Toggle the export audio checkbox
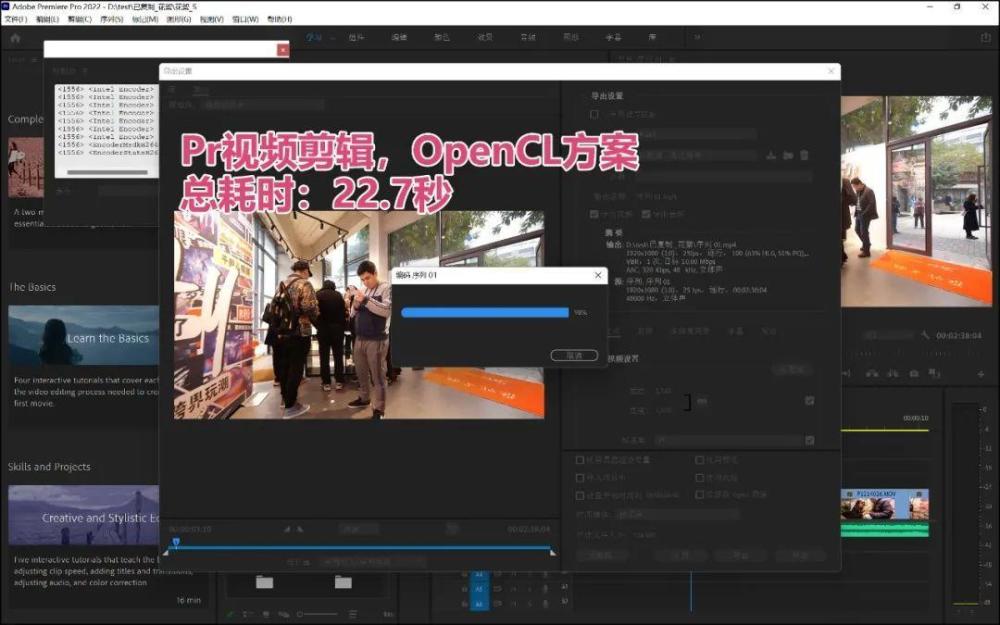Viewport: 1000px width, 625px height. point(646,213)
